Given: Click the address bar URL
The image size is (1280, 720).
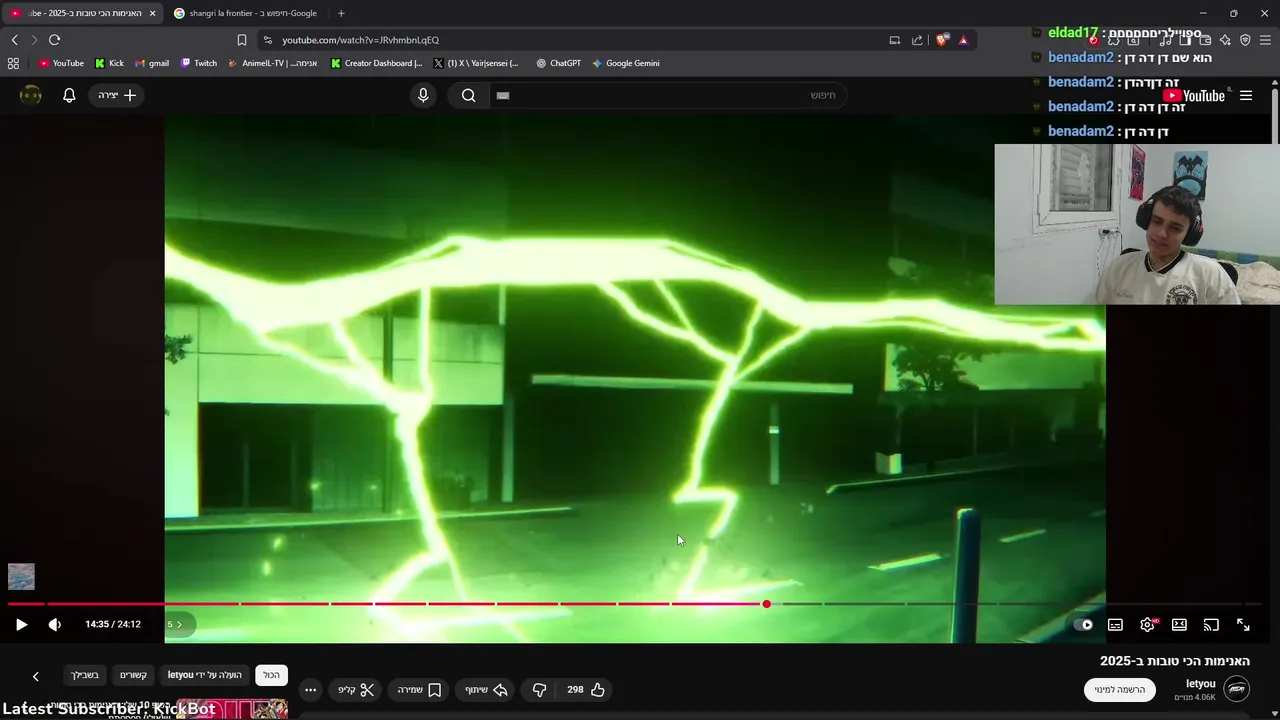Looking at the screenshot, I should 360,40.
